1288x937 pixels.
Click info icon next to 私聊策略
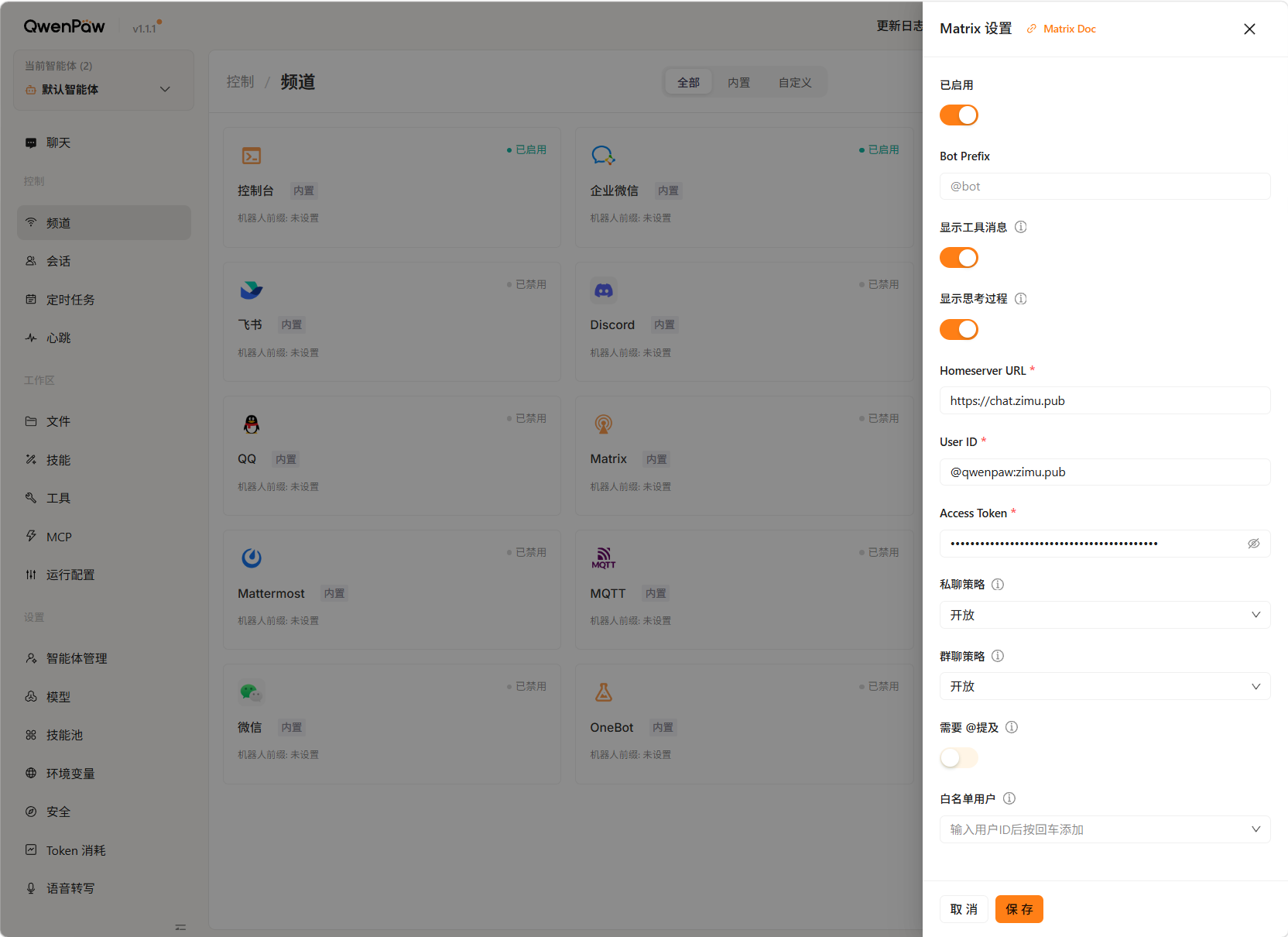998,584
